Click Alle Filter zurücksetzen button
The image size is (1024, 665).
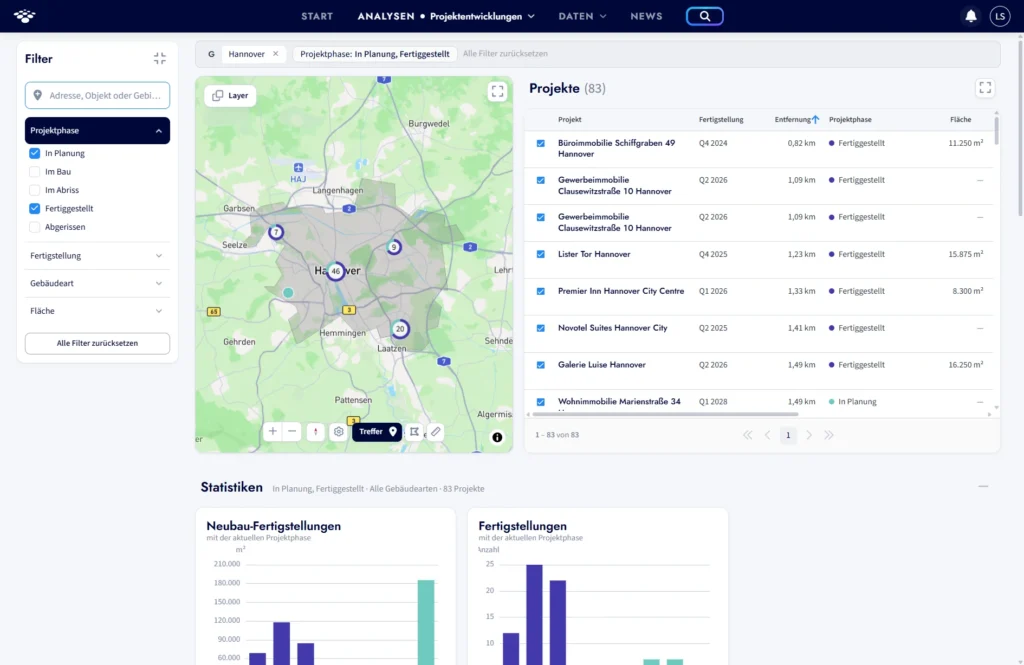click(97, 344)
